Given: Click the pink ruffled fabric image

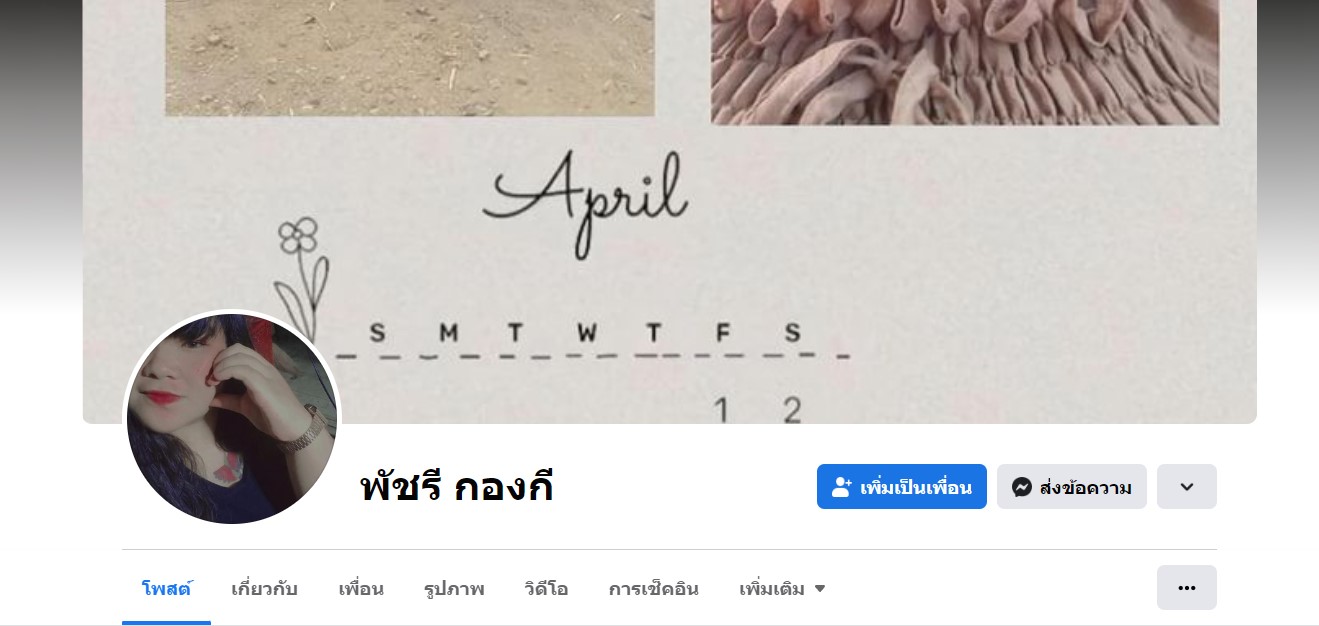Looking at the screenshot, I should click(x=965, y=62).
